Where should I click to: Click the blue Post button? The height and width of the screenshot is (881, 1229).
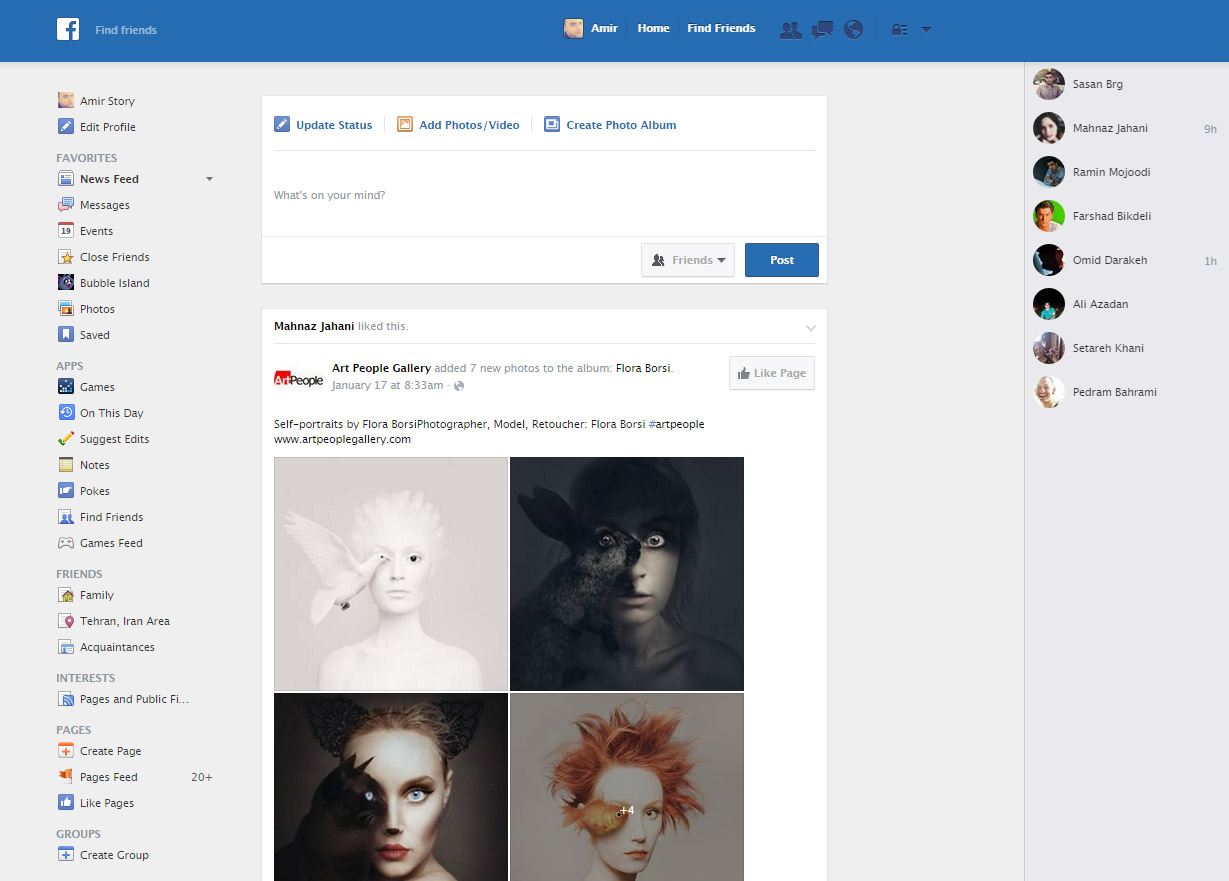(781, 259)
